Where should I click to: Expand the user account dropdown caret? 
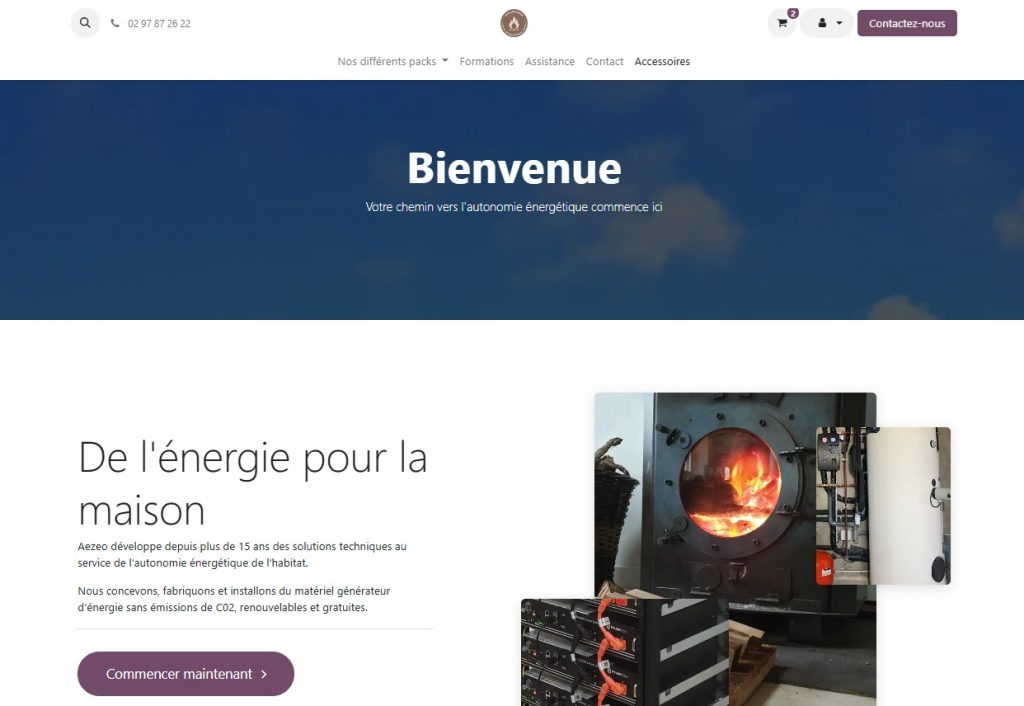point(839,24)
